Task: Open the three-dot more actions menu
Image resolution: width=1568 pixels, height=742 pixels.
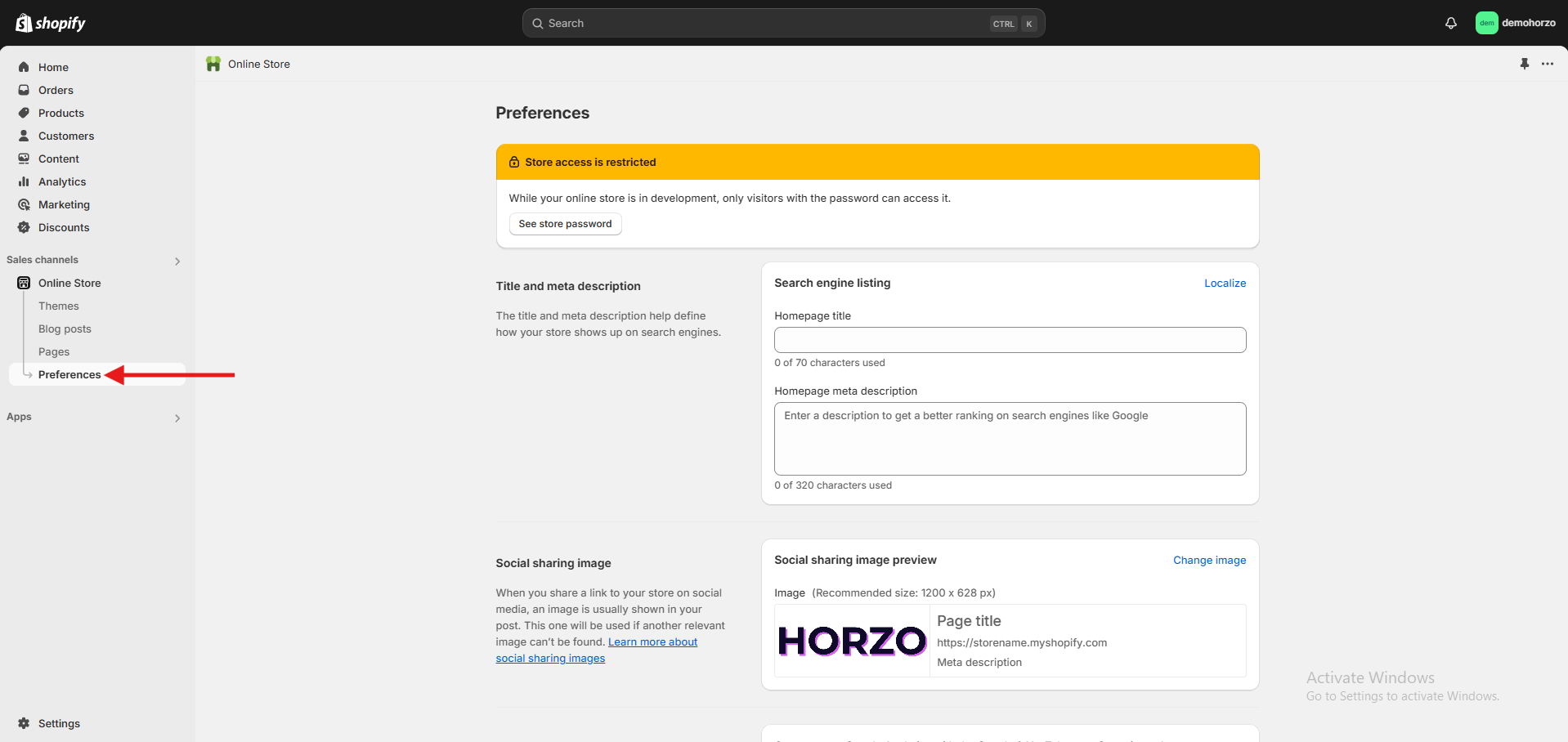Action: pyautogui.click(x=1547, y=64)
